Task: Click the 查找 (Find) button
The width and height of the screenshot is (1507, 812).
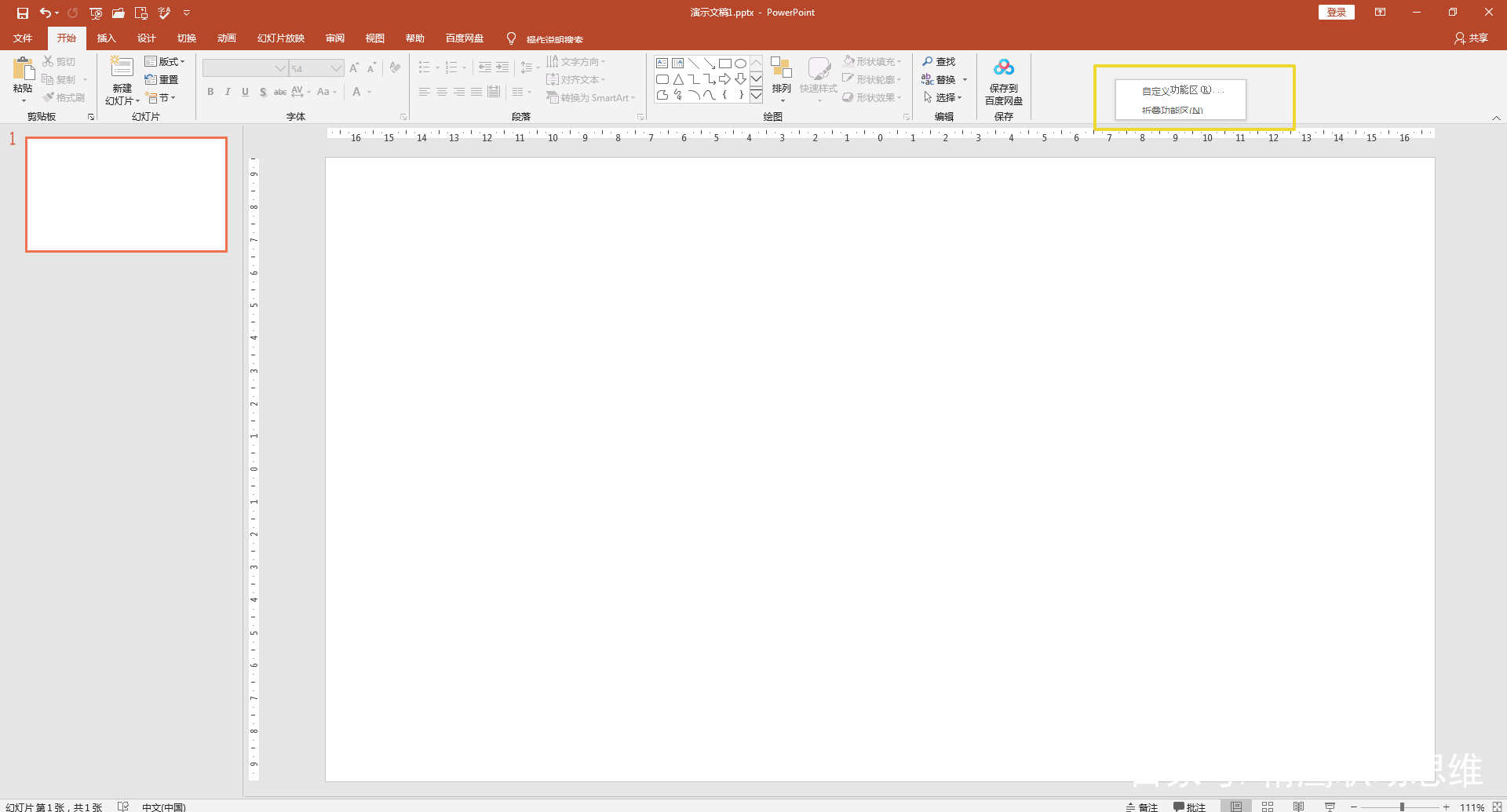Action: click(x=939, y=61)
